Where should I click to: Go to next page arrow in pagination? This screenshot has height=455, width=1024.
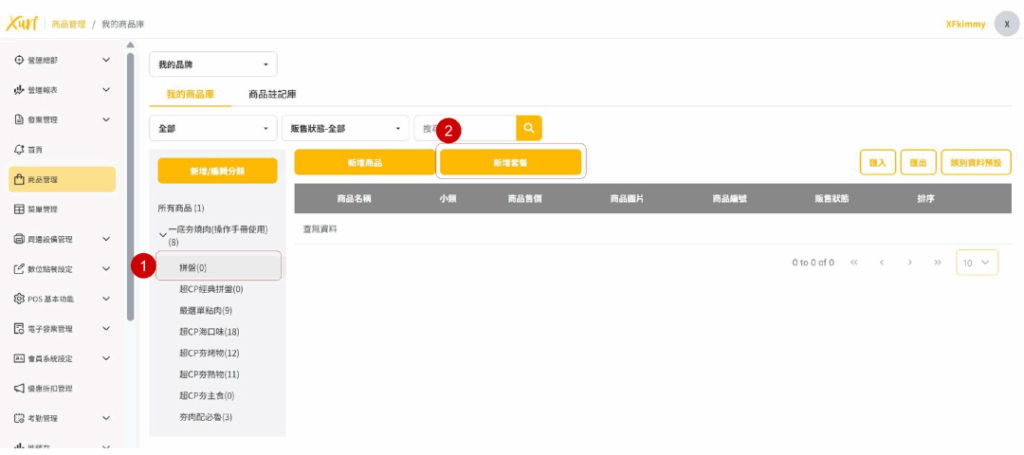910,262
